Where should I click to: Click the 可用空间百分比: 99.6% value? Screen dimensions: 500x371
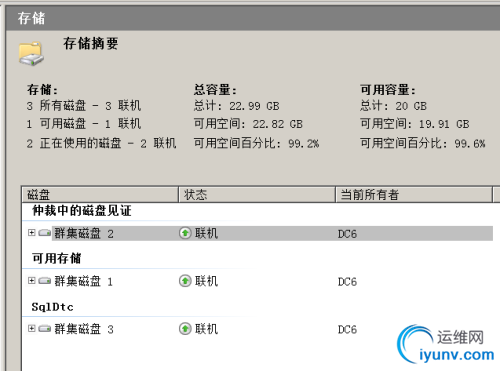coord(423,143)
